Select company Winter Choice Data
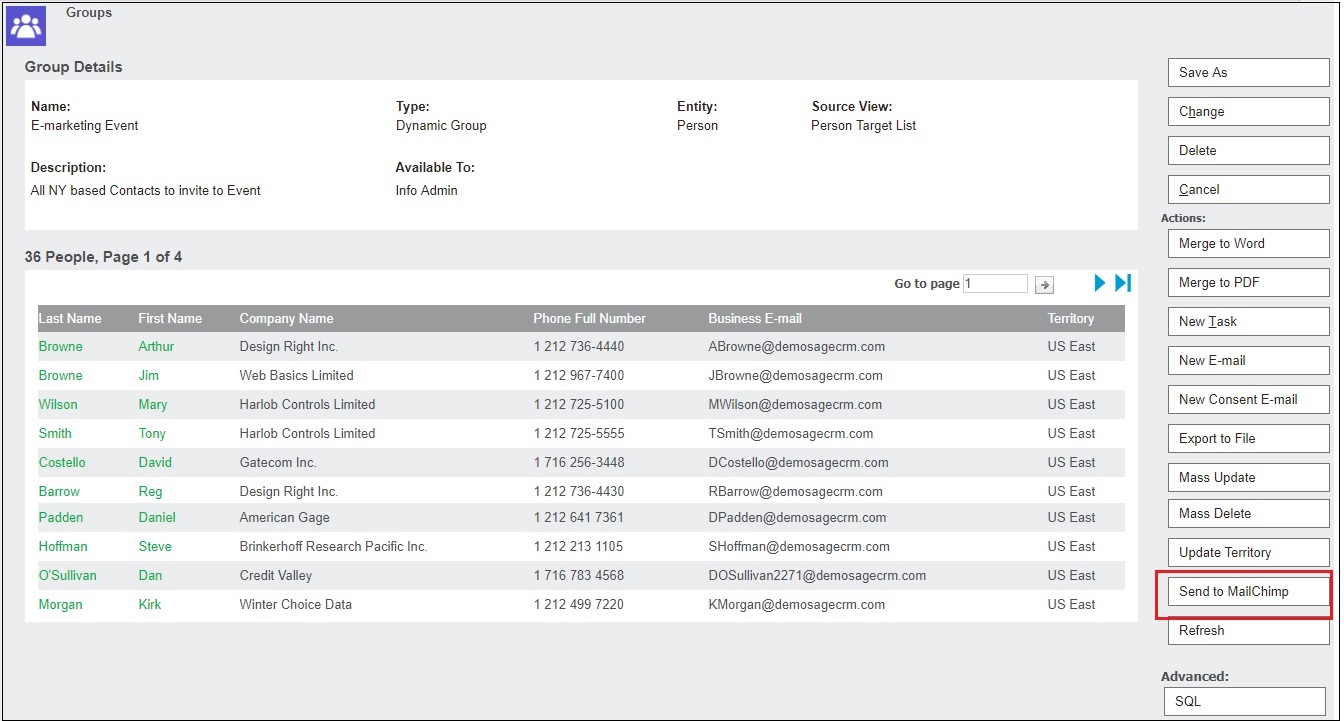1344x721 pixels. point(296,604)
